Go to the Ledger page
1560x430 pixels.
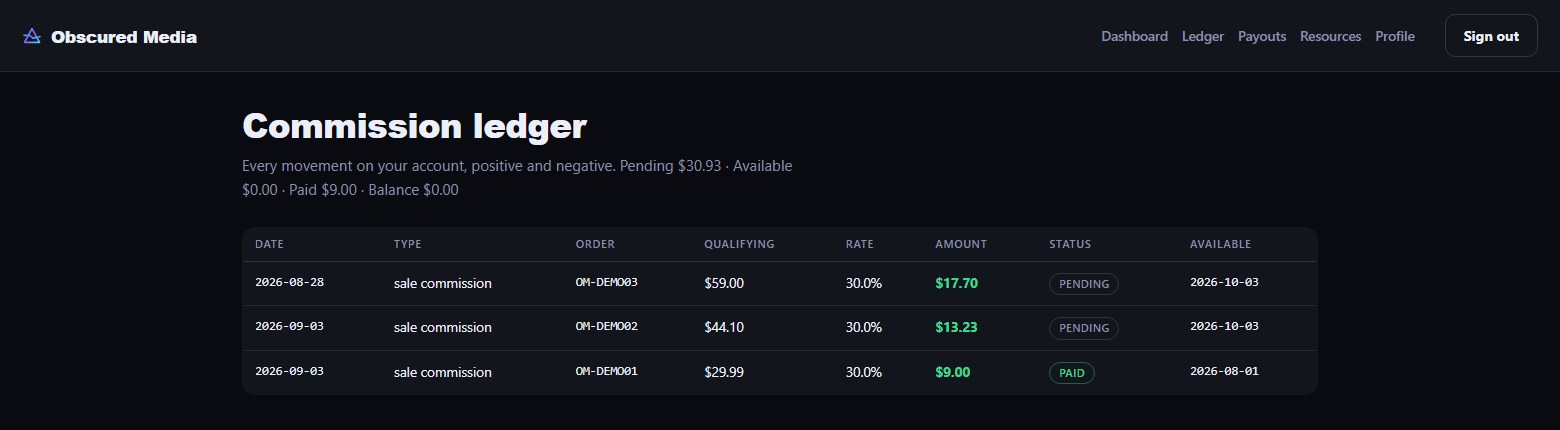[1202, 36]
